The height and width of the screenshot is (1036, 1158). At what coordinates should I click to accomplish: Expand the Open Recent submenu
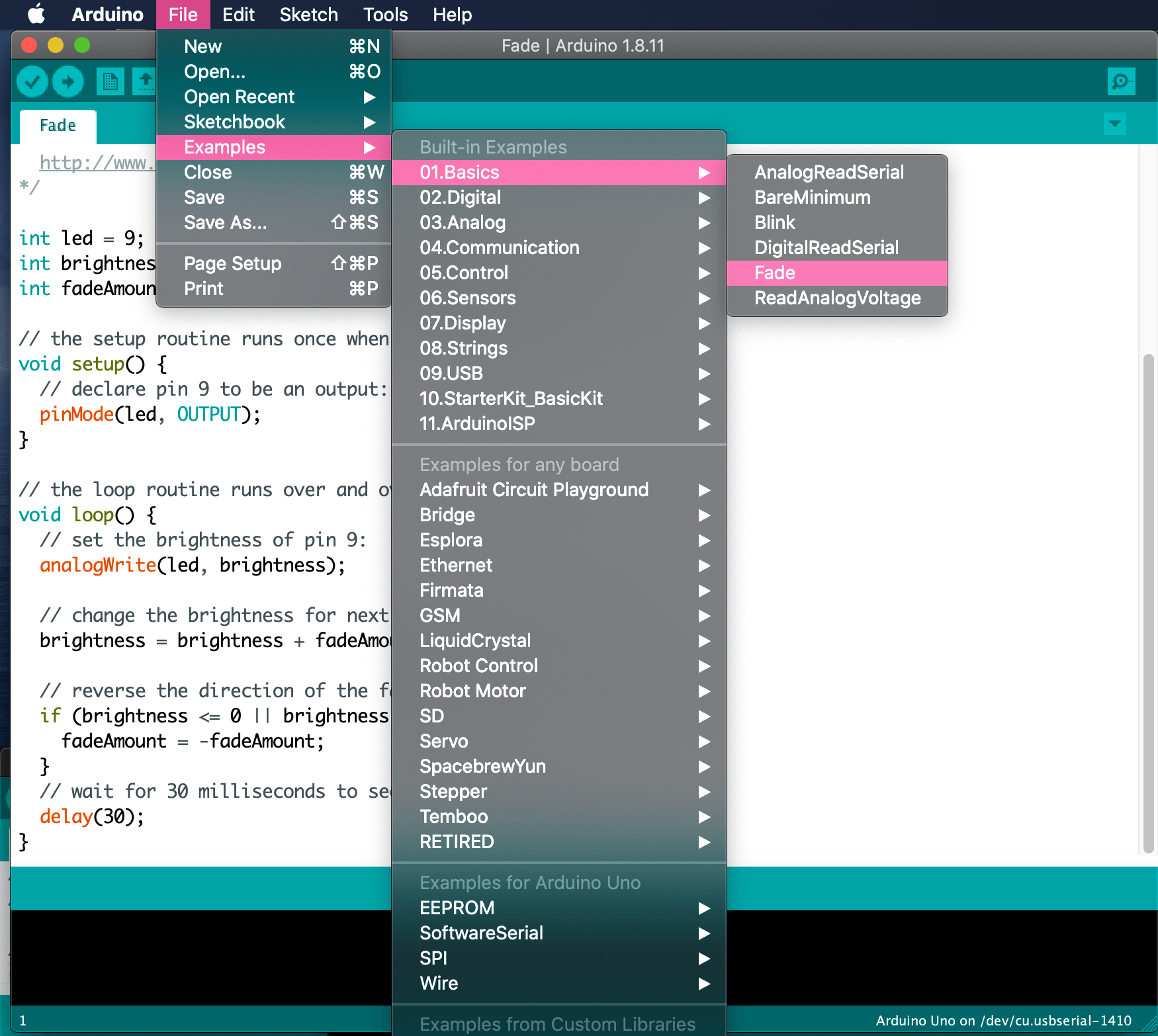pyautogui.click(x=274, y=97)
